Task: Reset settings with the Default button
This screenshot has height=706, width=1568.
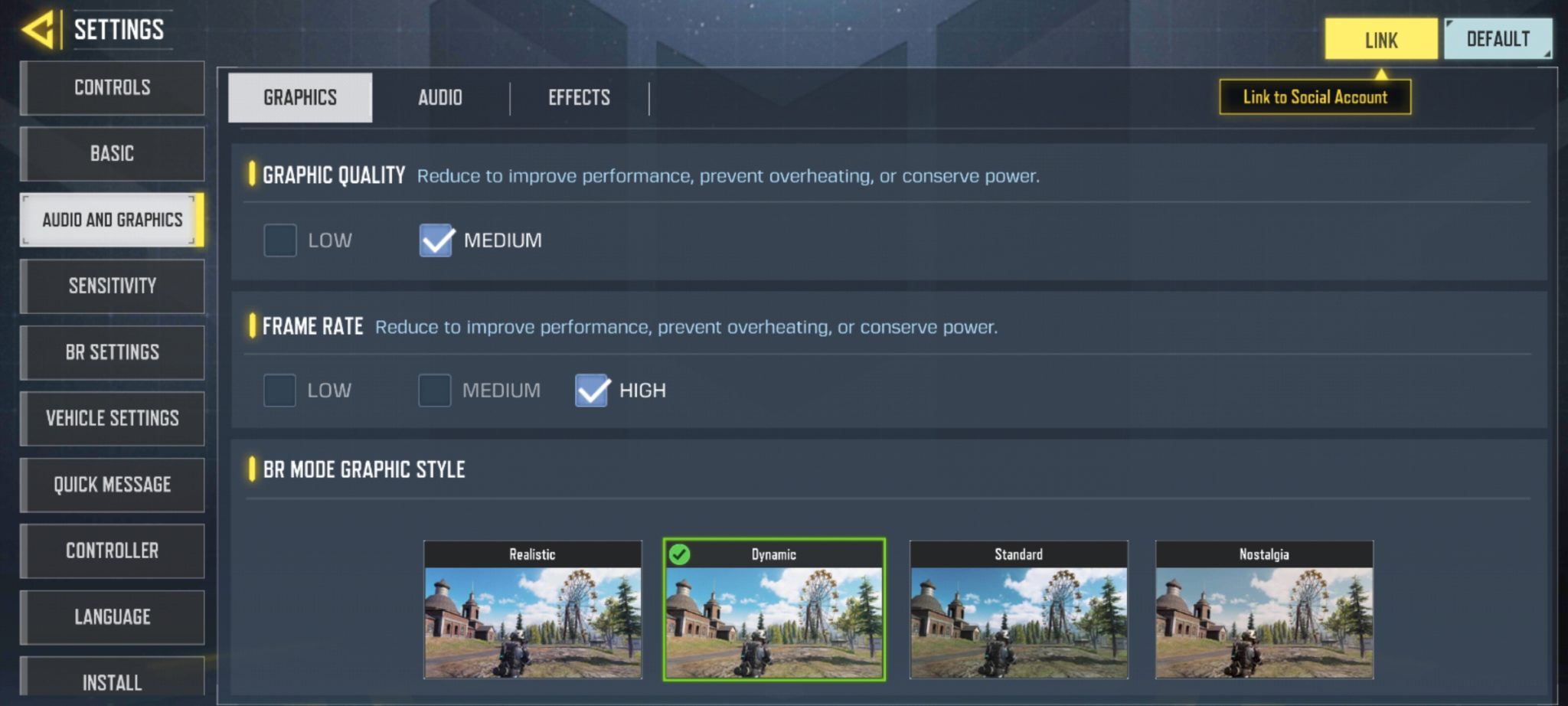Action: (x=1498, y=39)
